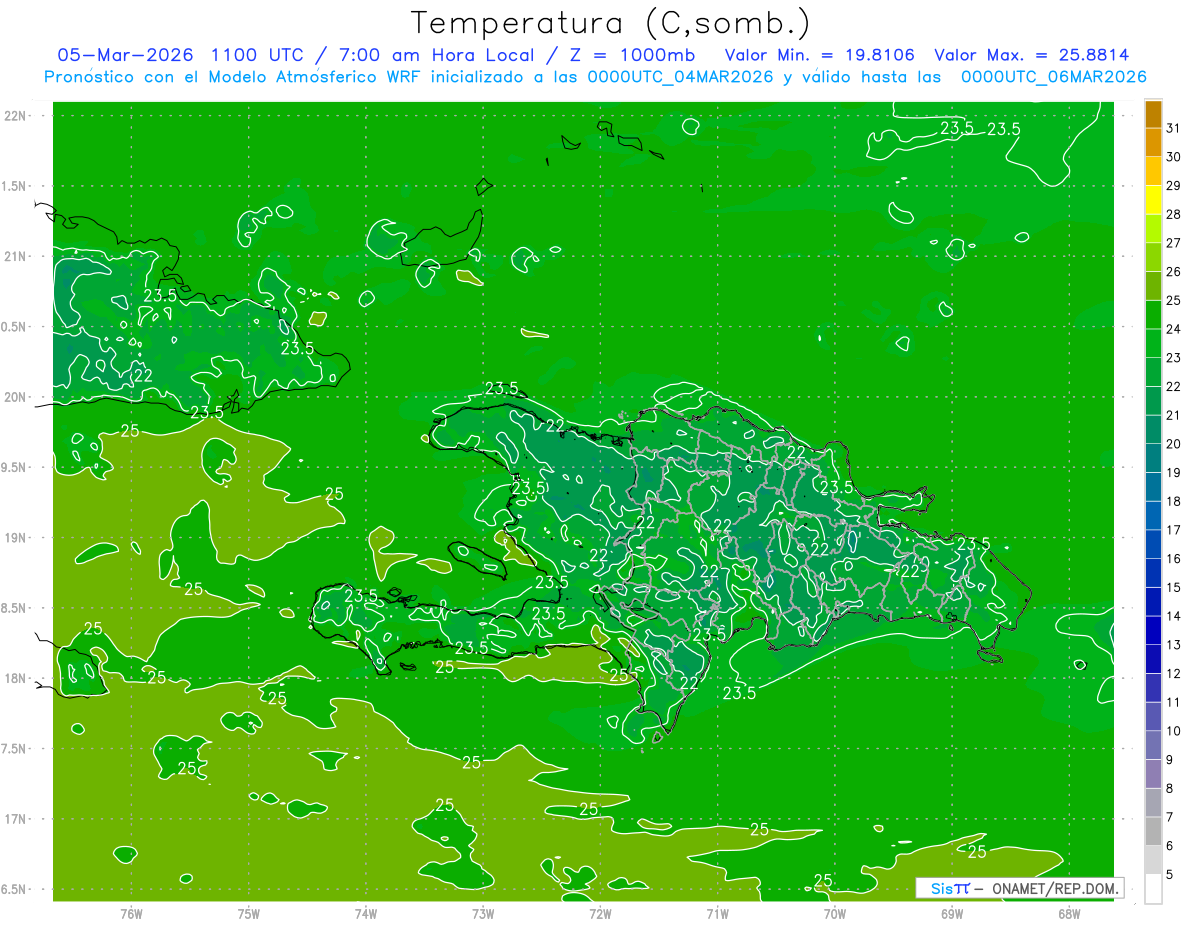The width and height of the screenshot is (1200, 927).
Task: Click the "76W" longitude label
Action: 131,913
